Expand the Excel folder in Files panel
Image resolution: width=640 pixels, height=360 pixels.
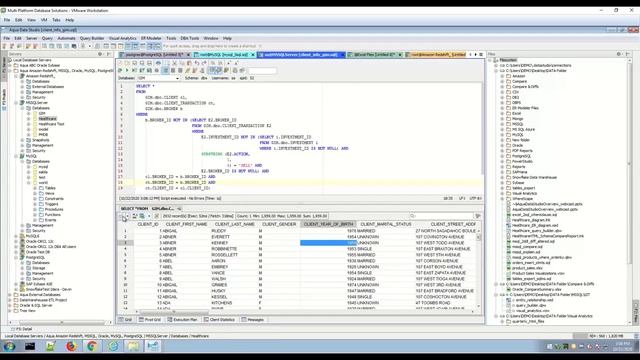click(502, 113)
